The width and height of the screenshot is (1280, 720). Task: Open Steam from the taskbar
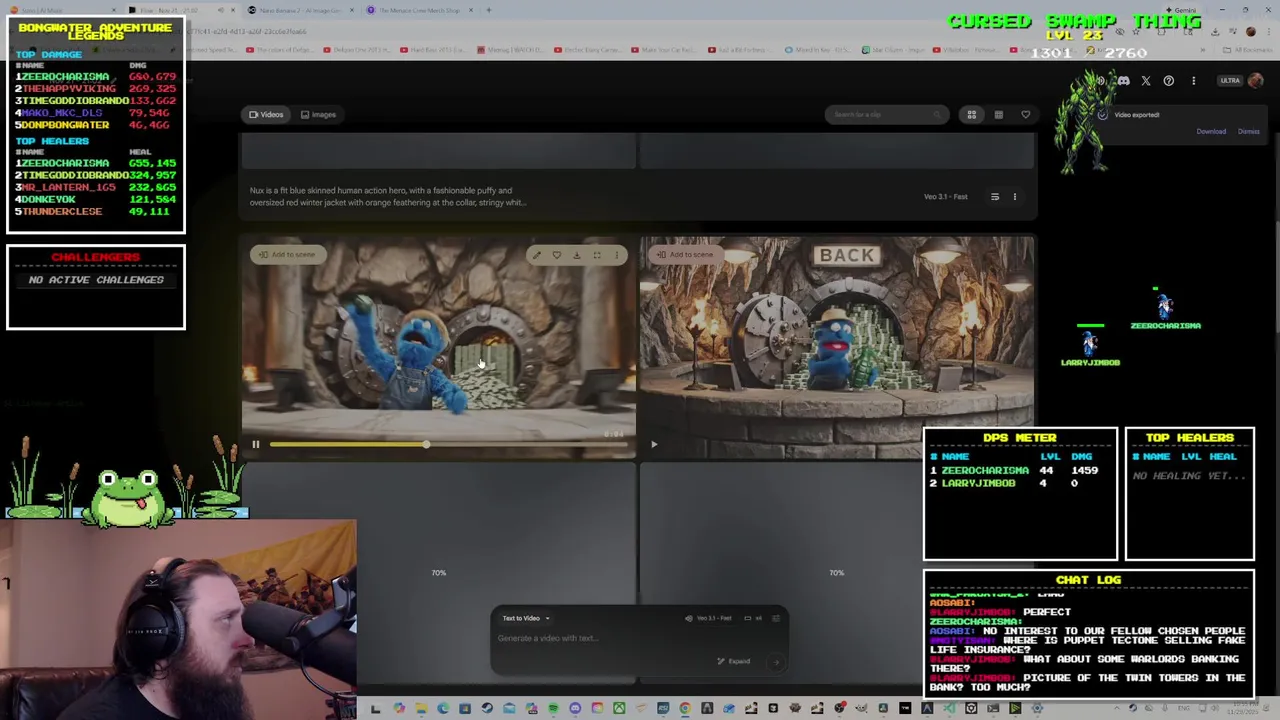[487, 708]
